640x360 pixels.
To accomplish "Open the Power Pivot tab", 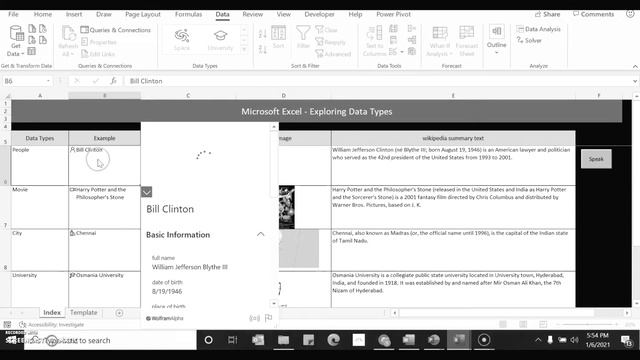I will 393,14.
